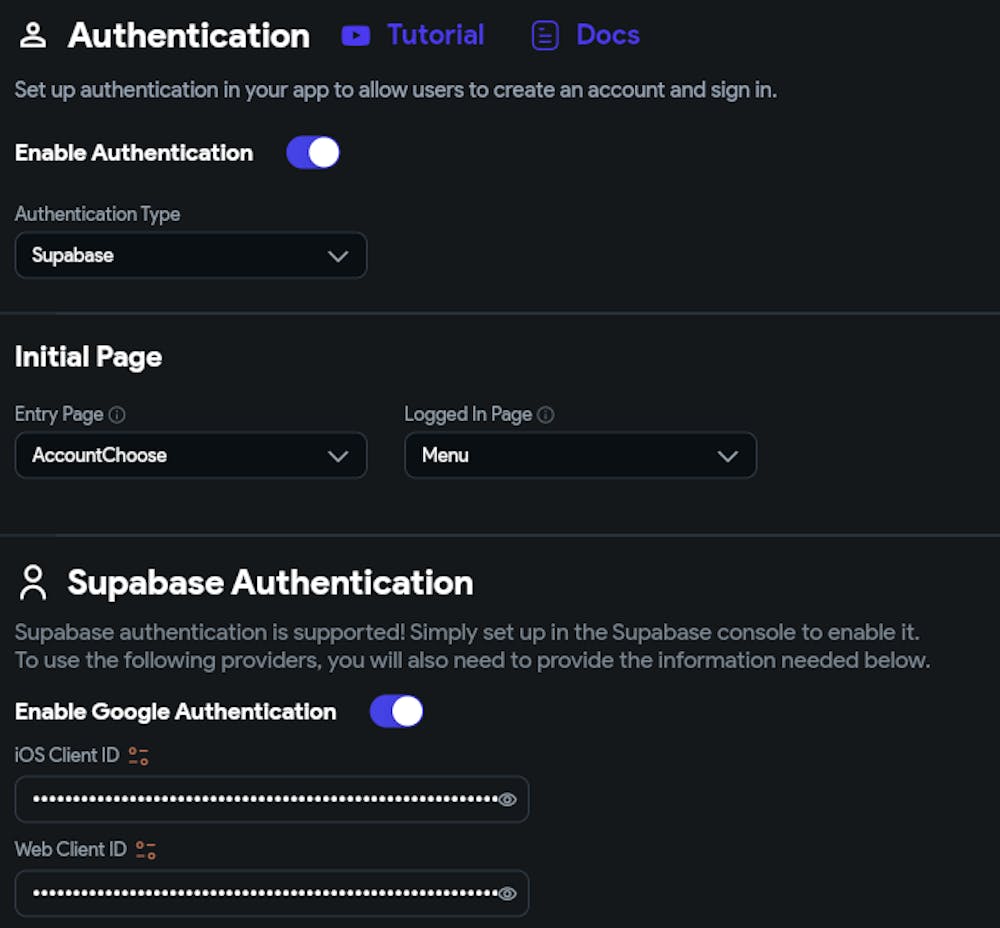Click the Authentication person icon in header
The image size is (1000, 928).
[33, 36]
